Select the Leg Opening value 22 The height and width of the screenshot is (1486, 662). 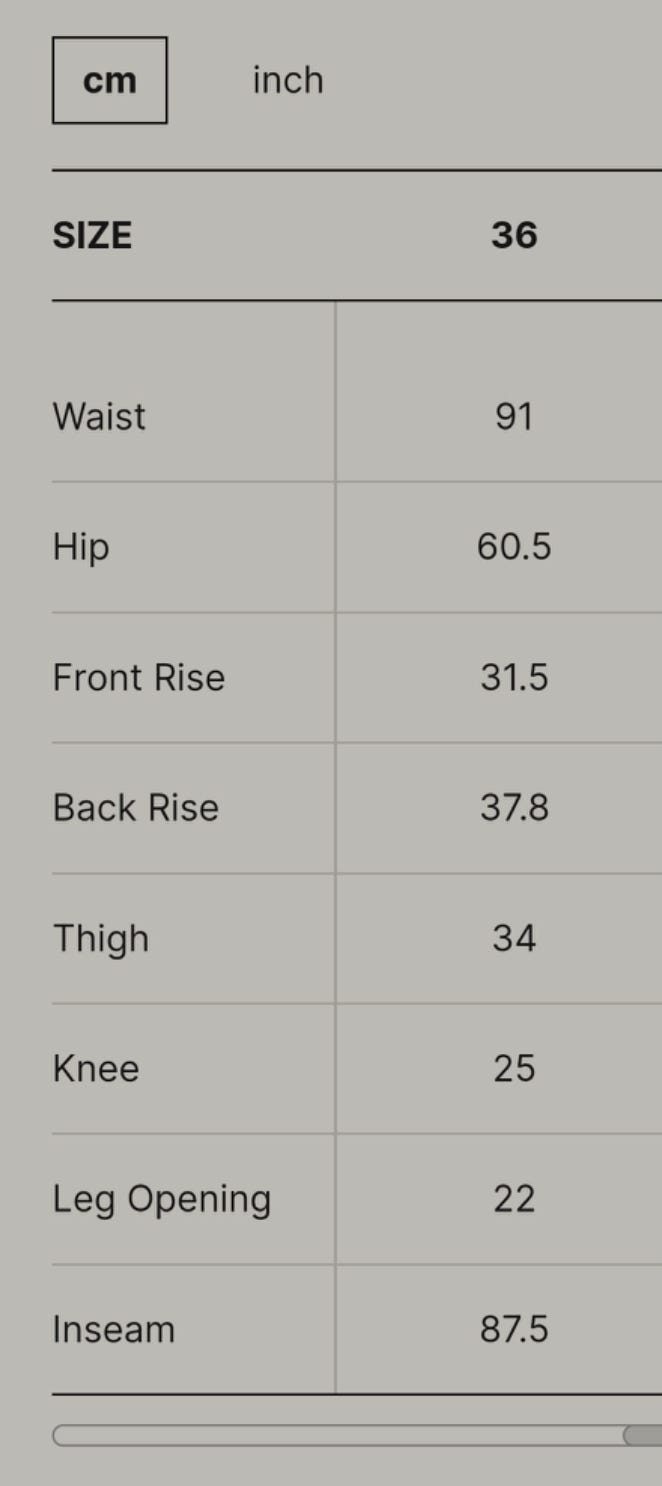tap(514, 1200)
